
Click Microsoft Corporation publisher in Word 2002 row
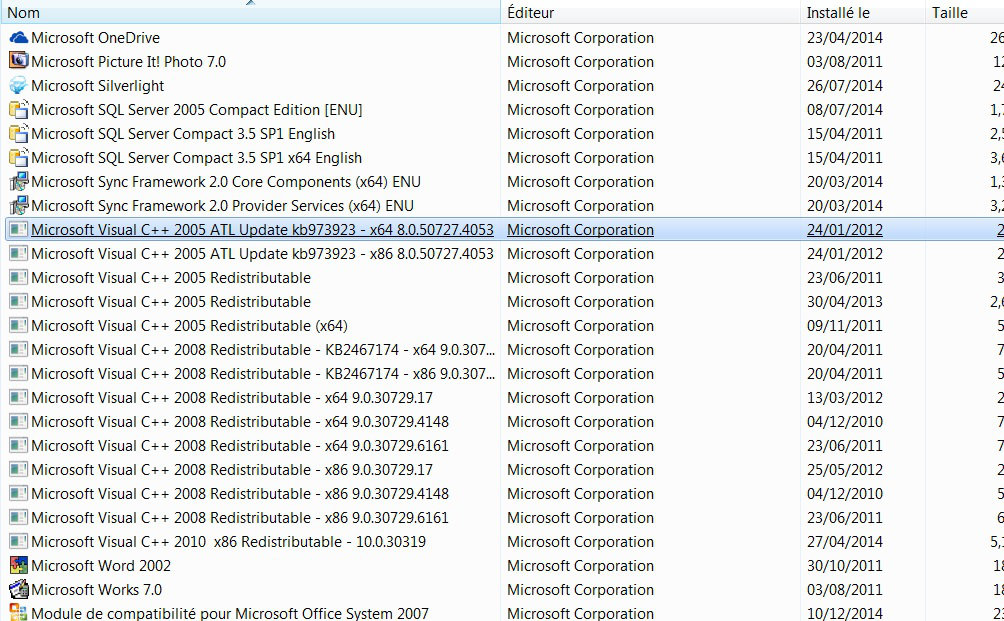click(x=580, y=566)
